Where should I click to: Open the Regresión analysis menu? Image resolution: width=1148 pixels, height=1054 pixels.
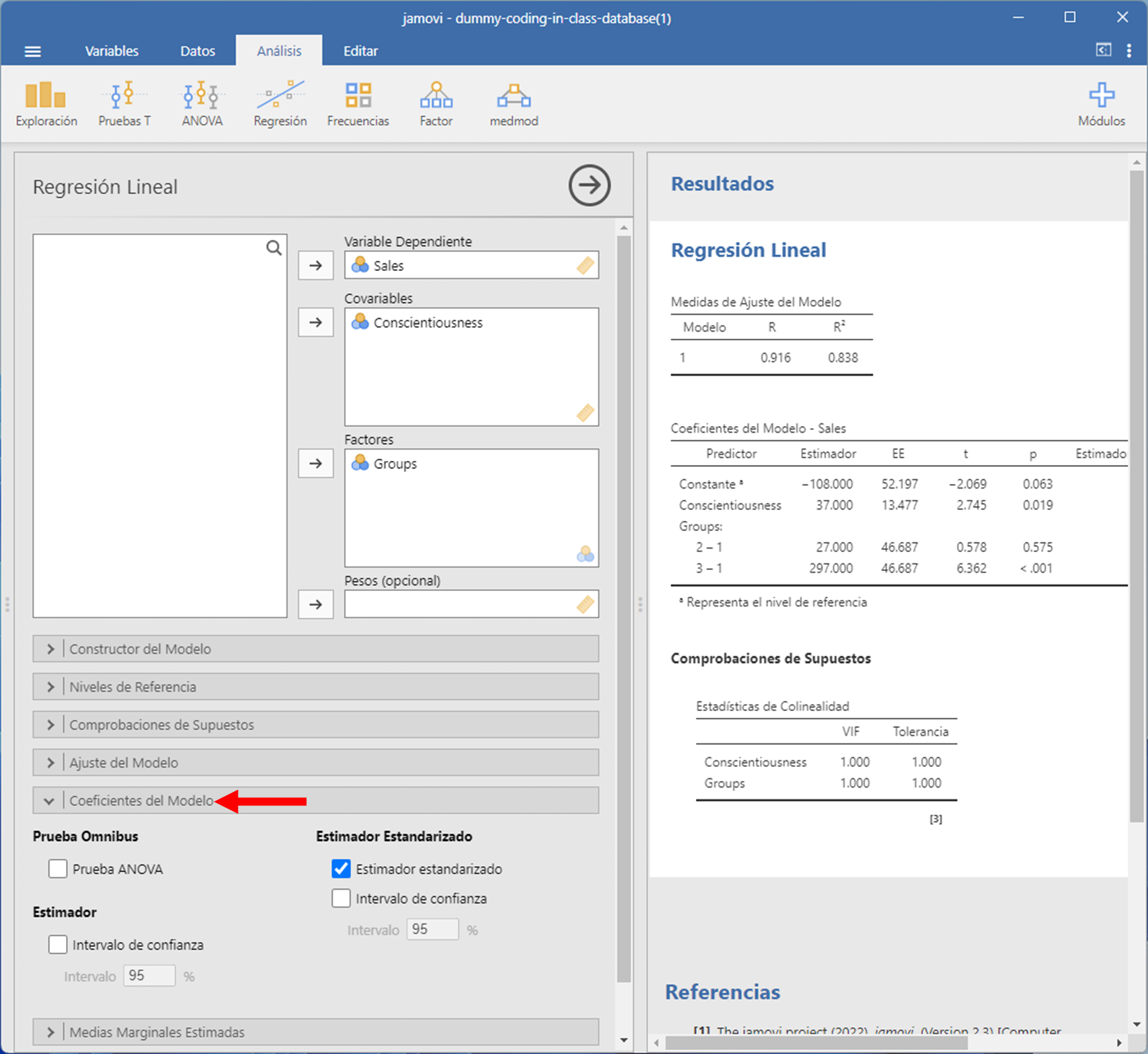point(280,104)
